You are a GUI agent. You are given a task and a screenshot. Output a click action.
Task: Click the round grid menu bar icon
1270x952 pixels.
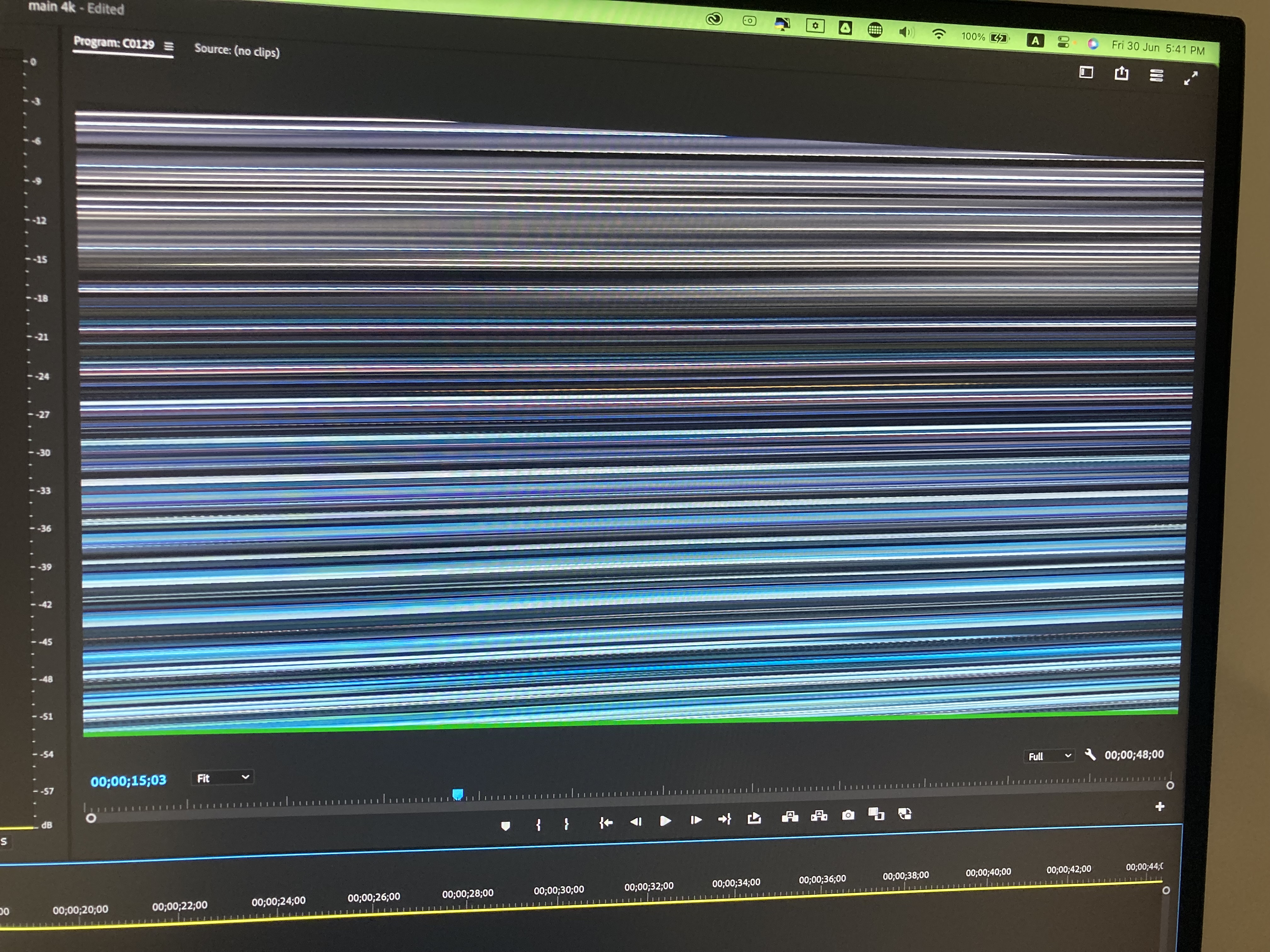tap(875, 29)
